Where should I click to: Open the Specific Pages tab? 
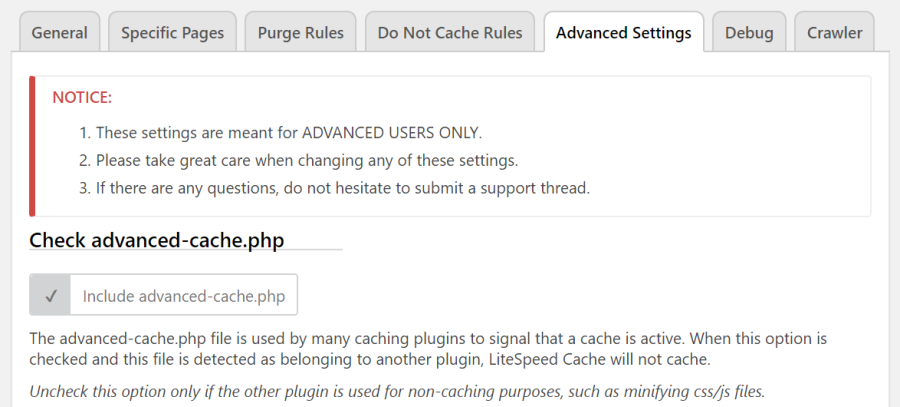pyautogui.click(x=172, y=32)
